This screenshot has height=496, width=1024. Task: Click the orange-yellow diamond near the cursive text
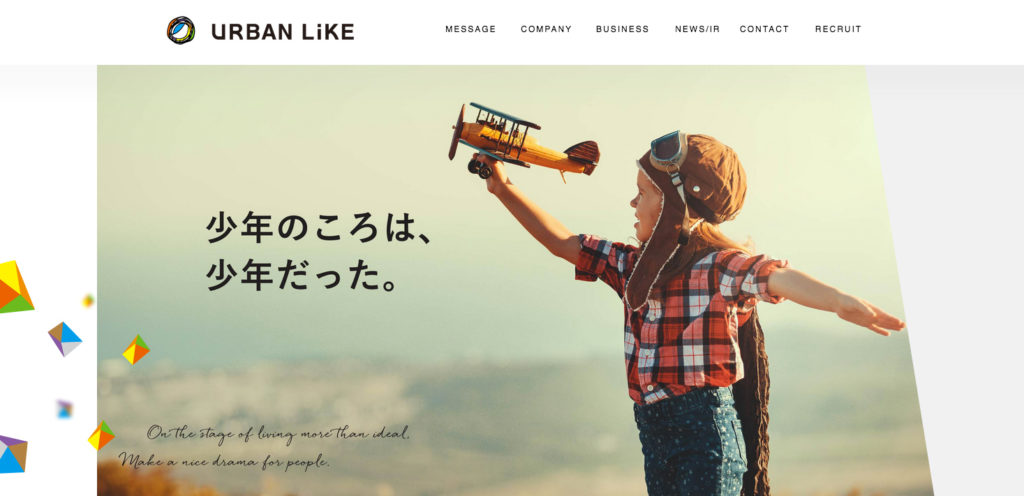pyautogui.click(x=101, y=436)
